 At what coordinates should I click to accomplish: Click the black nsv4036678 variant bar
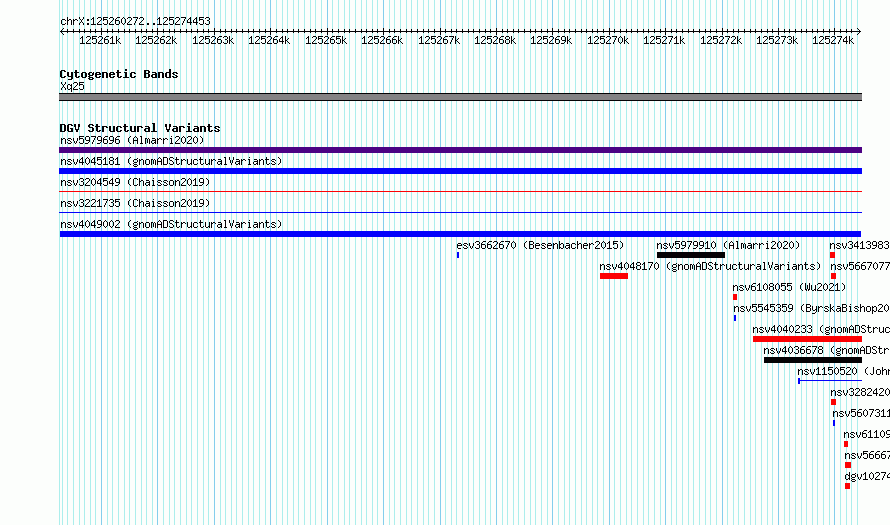(x=813, y=360)
